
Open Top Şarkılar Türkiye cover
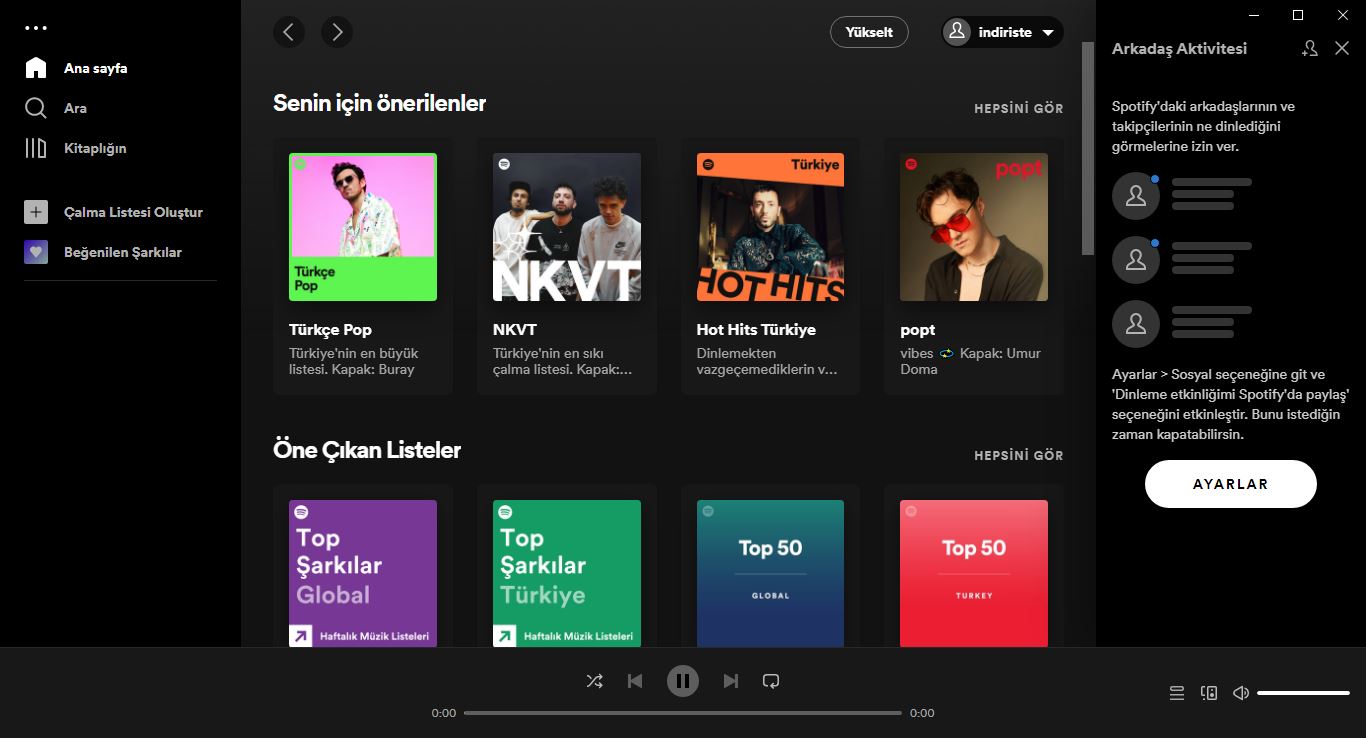click(x=567, y=573)
